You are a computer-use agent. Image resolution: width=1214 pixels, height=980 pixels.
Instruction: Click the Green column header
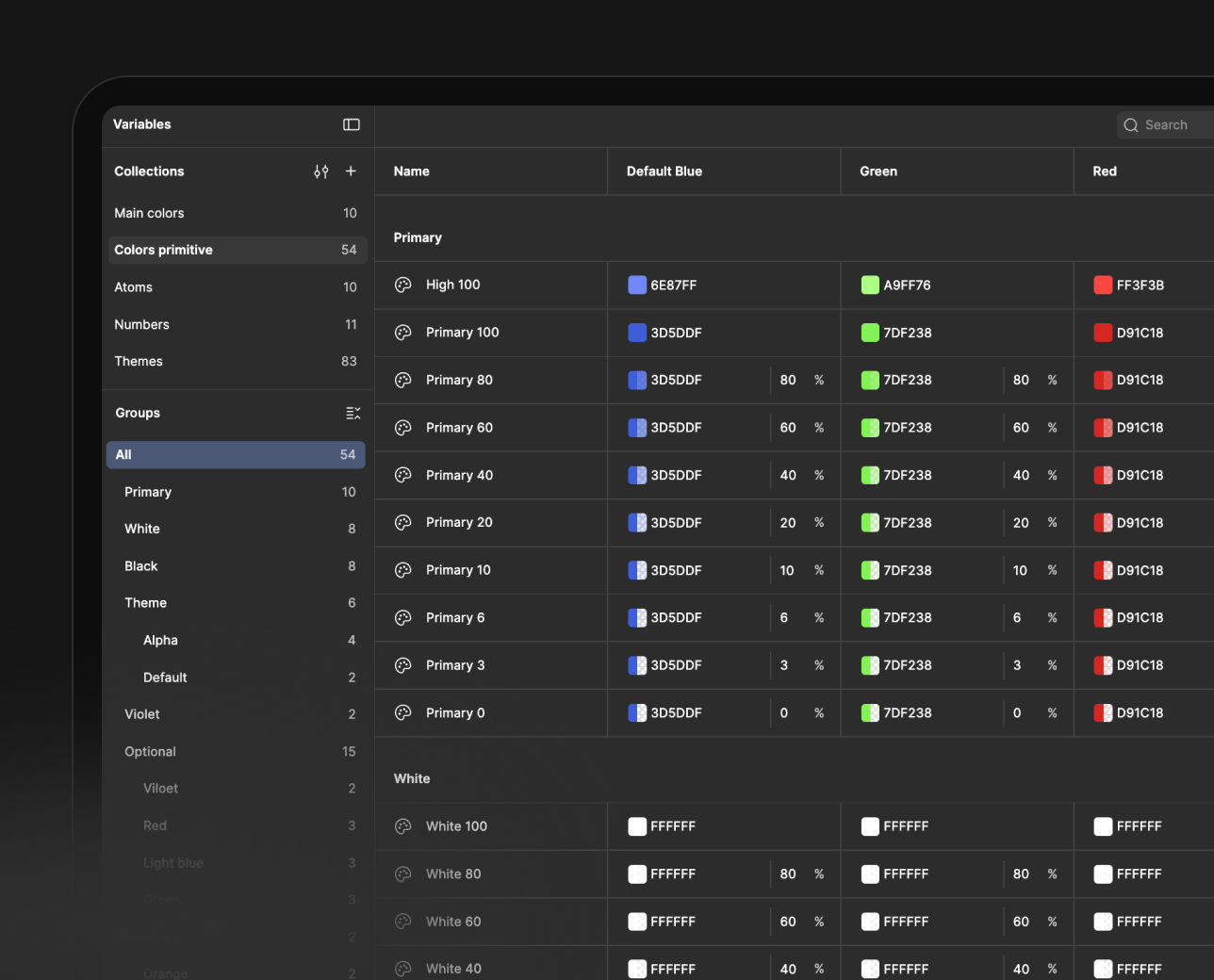(x=878, y=171)
